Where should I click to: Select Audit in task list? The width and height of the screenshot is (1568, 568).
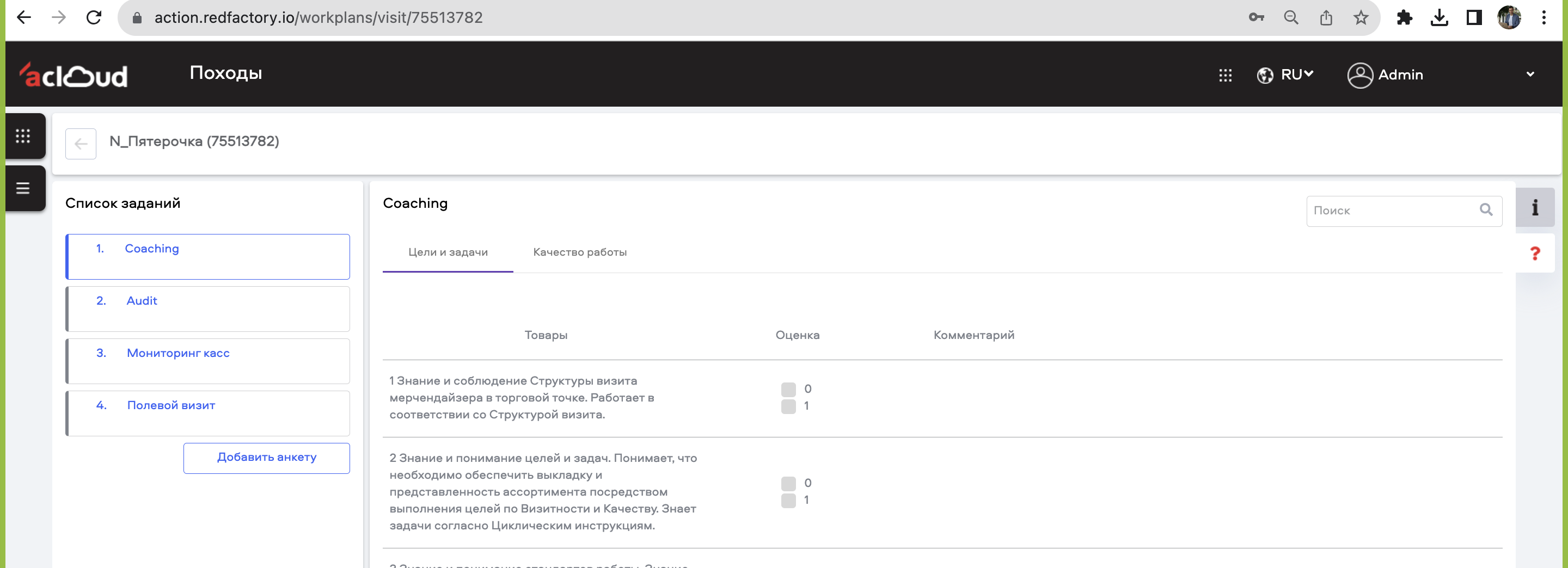(x=207, y=309)
